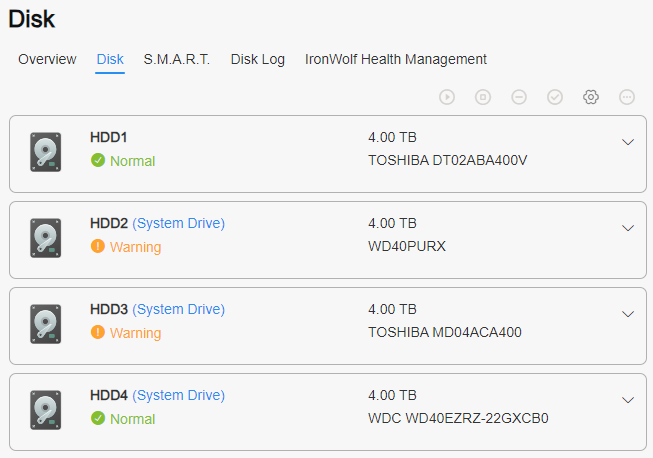Click WDC WD40EZRZ-22GXCB0 model text
This screenshot has width=653, height=458.
pyautogui.click(x=458, y=418)
